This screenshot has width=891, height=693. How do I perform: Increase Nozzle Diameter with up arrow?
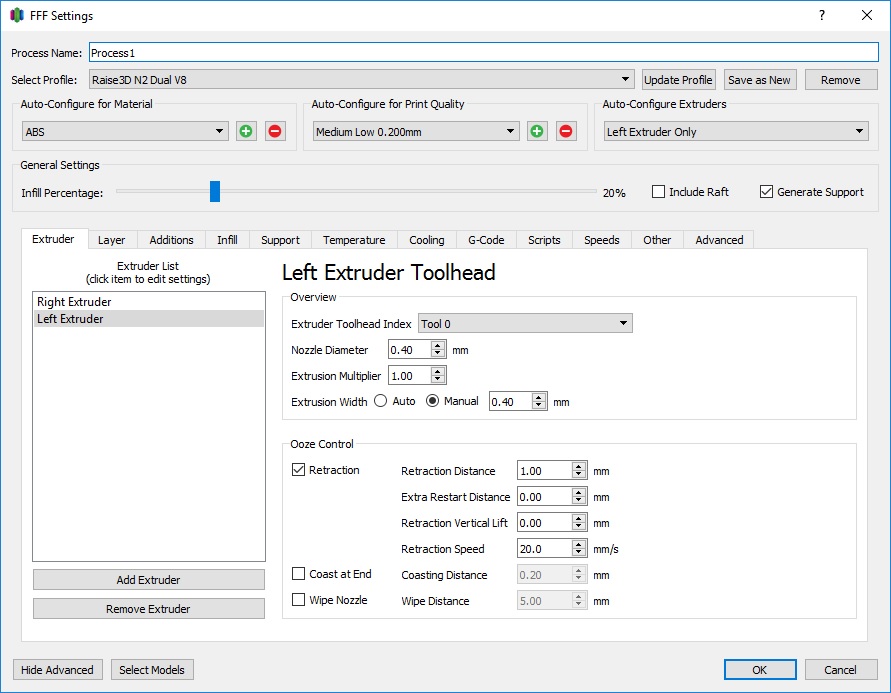438,345
